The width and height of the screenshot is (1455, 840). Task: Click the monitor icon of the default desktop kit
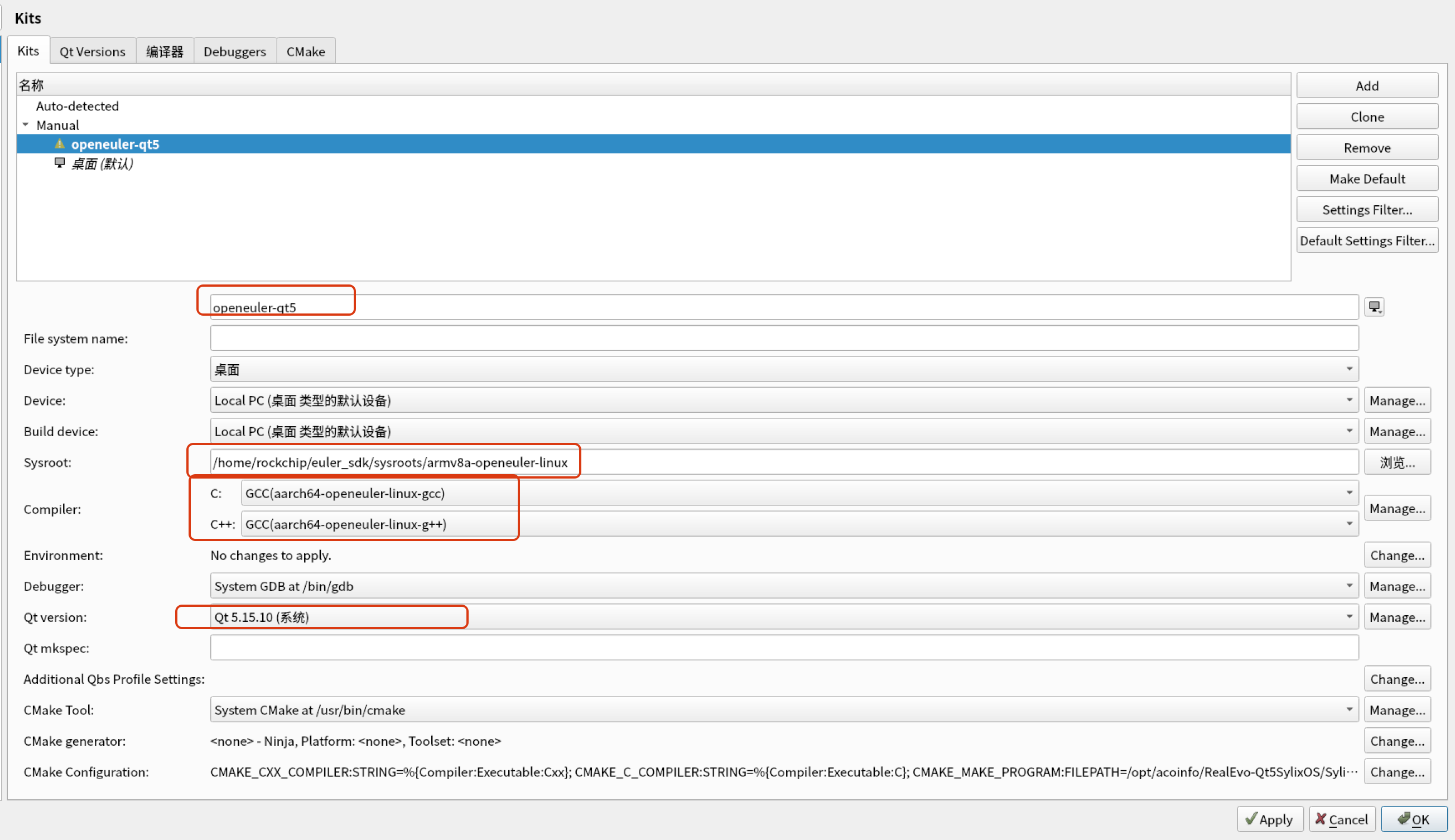point(60,163)
